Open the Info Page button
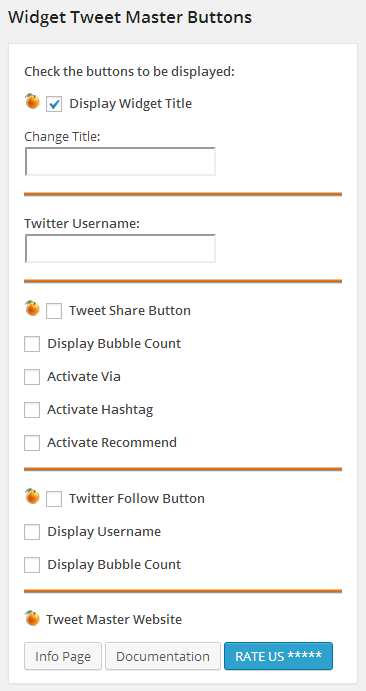Screen dimensions: 366x691 [63, 656]
